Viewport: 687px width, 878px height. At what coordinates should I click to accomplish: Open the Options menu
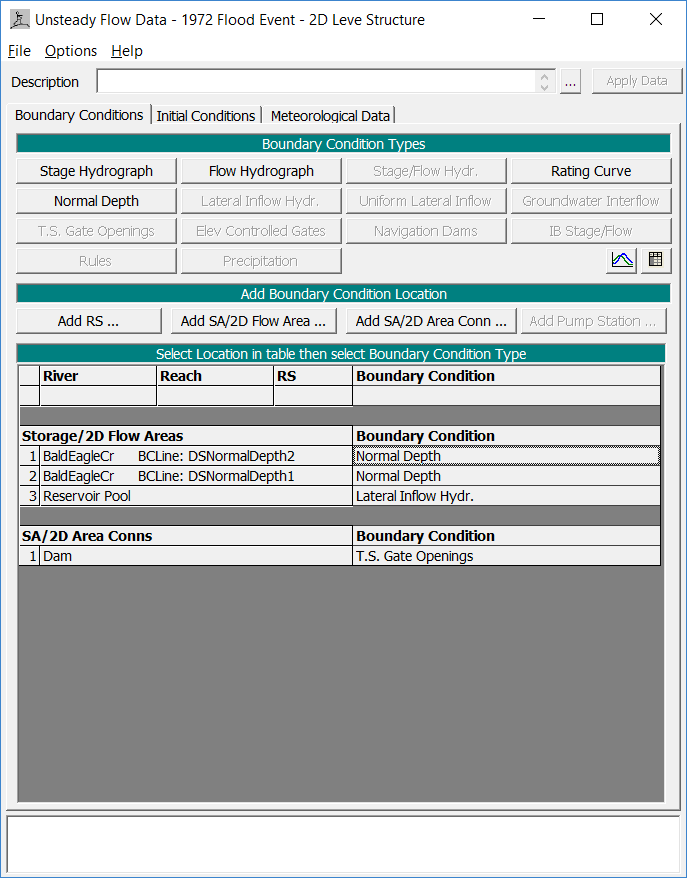pyautogui.click(x=71, y=51)
